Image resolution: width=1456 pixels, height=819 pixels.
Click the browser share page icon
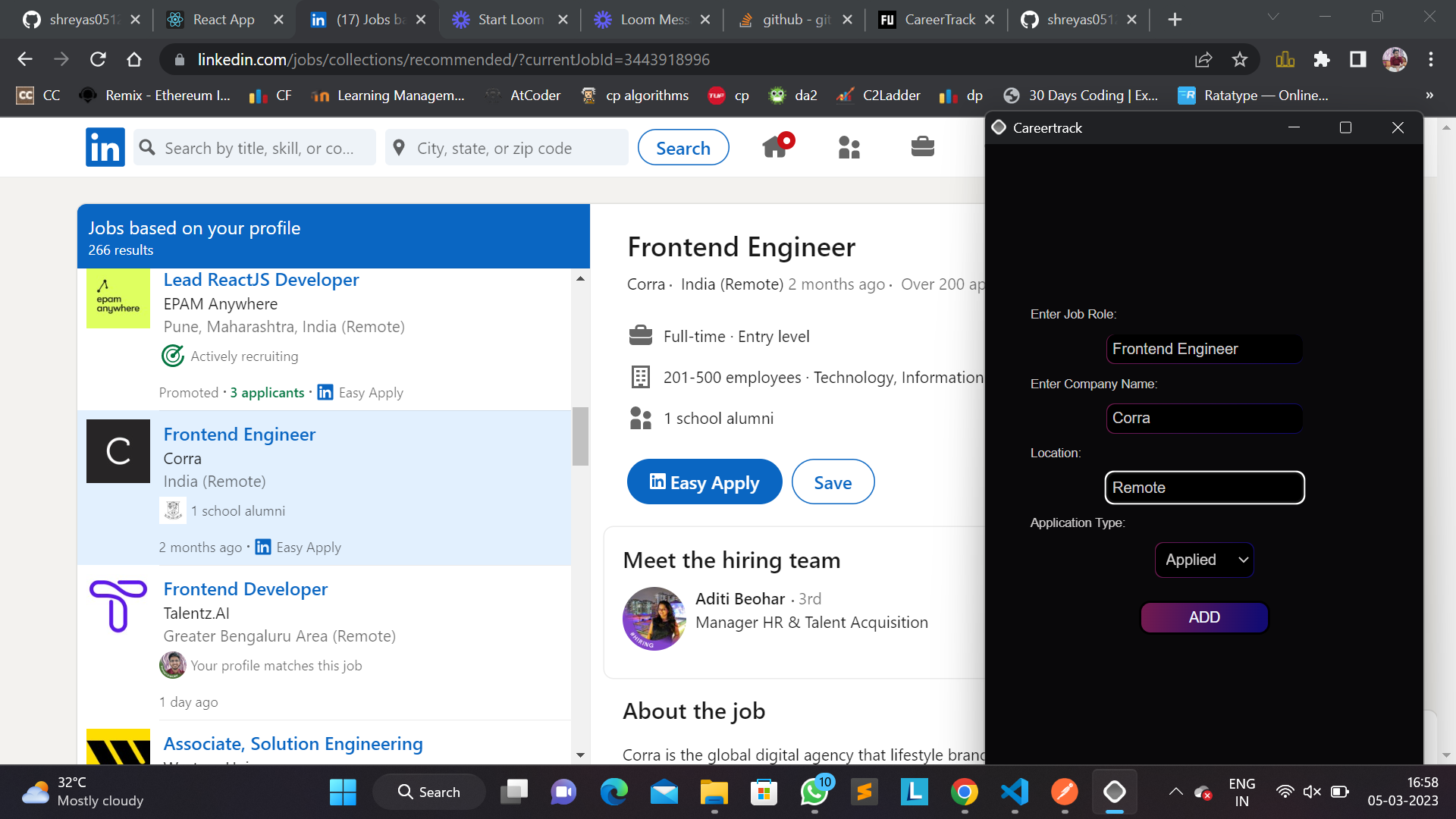[x=1203, y=59]
